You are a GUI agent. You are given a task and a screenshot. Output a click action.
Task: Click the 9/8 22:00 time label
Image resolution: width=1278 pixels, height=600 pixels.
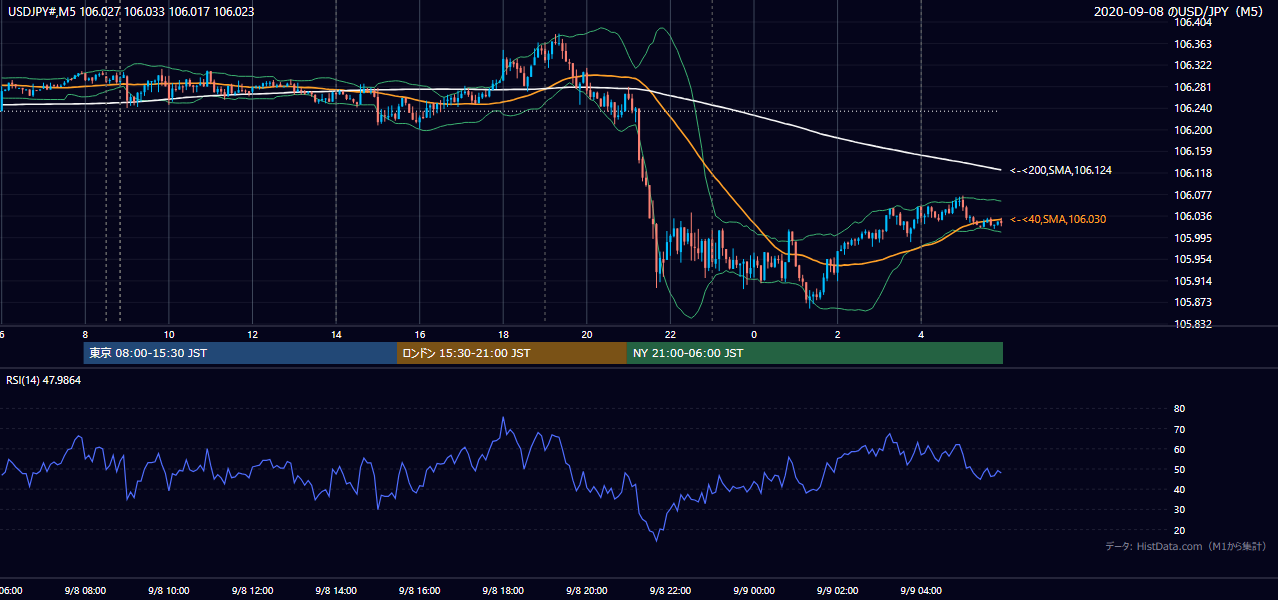671,590
